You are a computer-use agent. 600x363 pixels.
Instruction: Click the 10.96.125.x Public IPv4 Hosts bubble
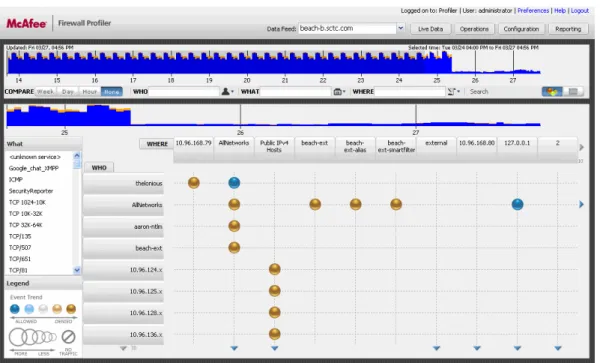(x=274, y=291)
